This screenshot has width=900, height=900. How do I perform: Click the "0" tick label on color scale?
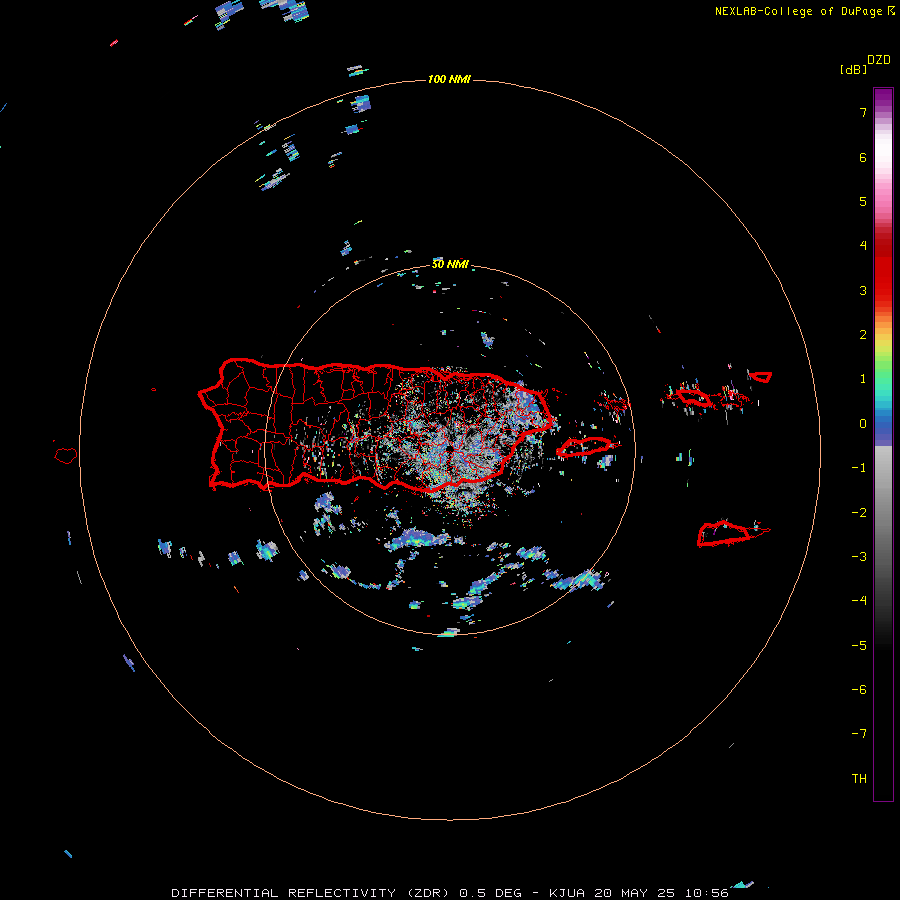[863, 424]
